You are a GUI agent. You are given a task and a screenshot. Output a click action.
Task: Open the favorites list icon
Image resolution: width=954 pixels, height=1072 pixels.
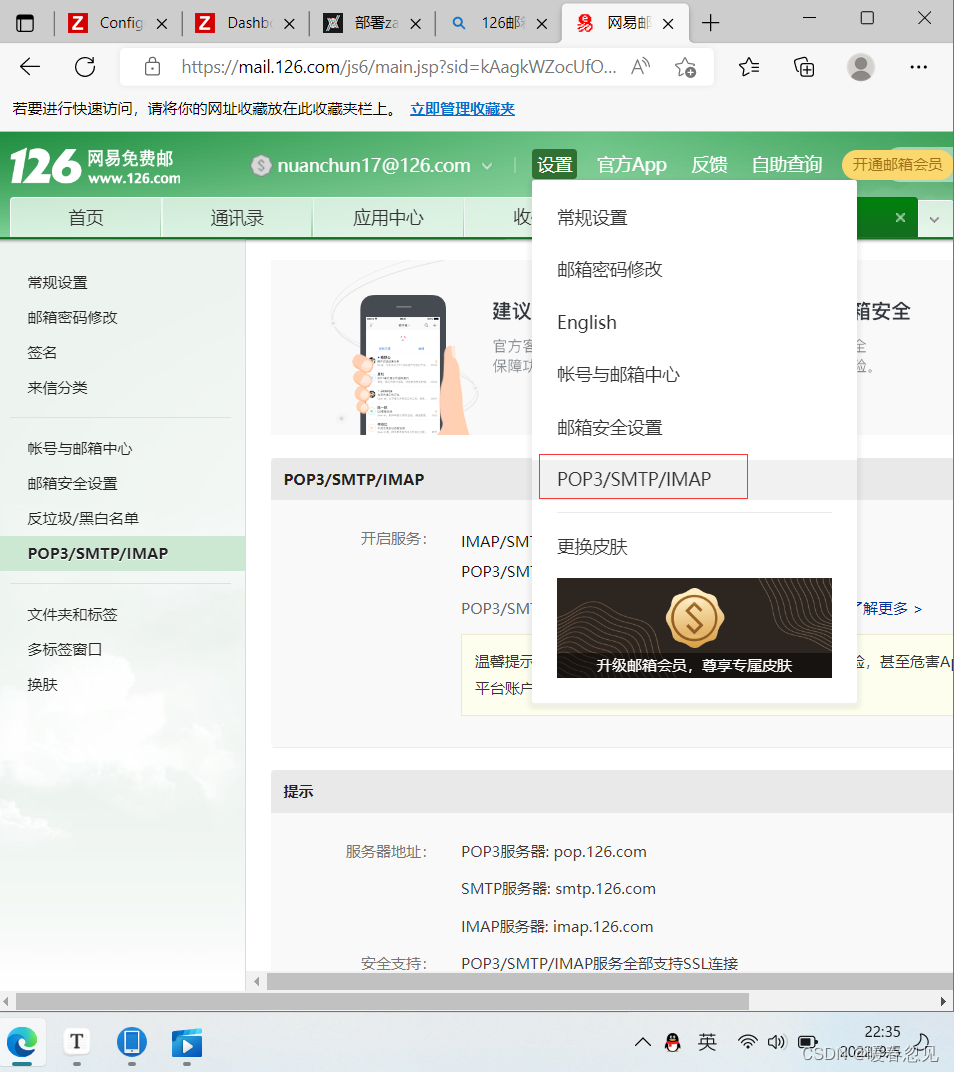pos(750,67)
